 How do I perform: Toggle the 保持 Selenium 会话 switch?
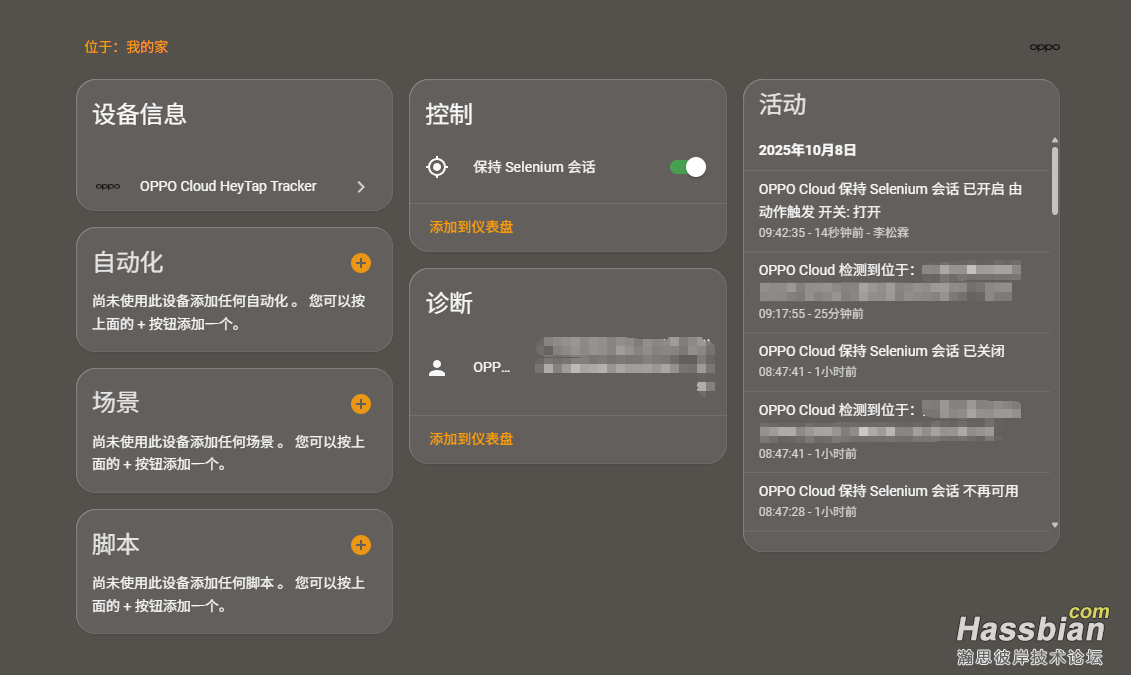click(x=688, y=167)
